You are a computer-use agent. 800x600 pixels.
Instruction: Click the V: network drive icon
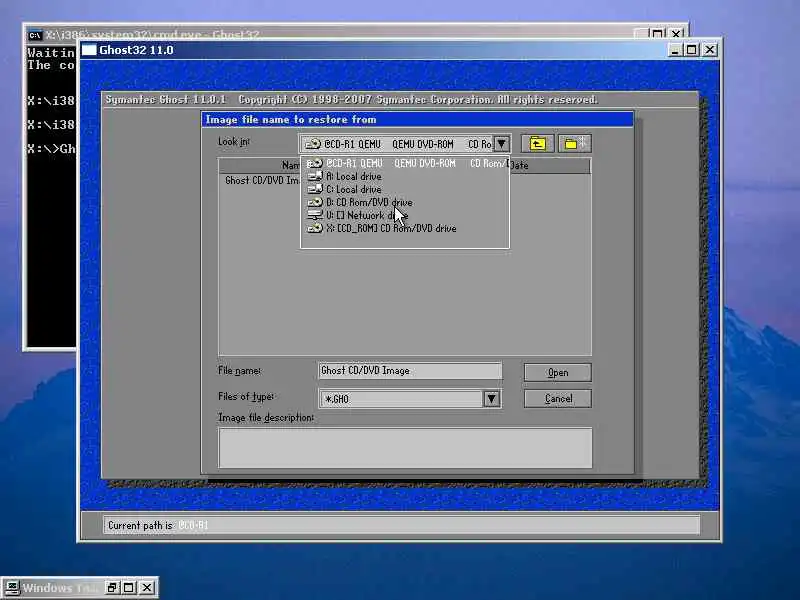[315, 215]
